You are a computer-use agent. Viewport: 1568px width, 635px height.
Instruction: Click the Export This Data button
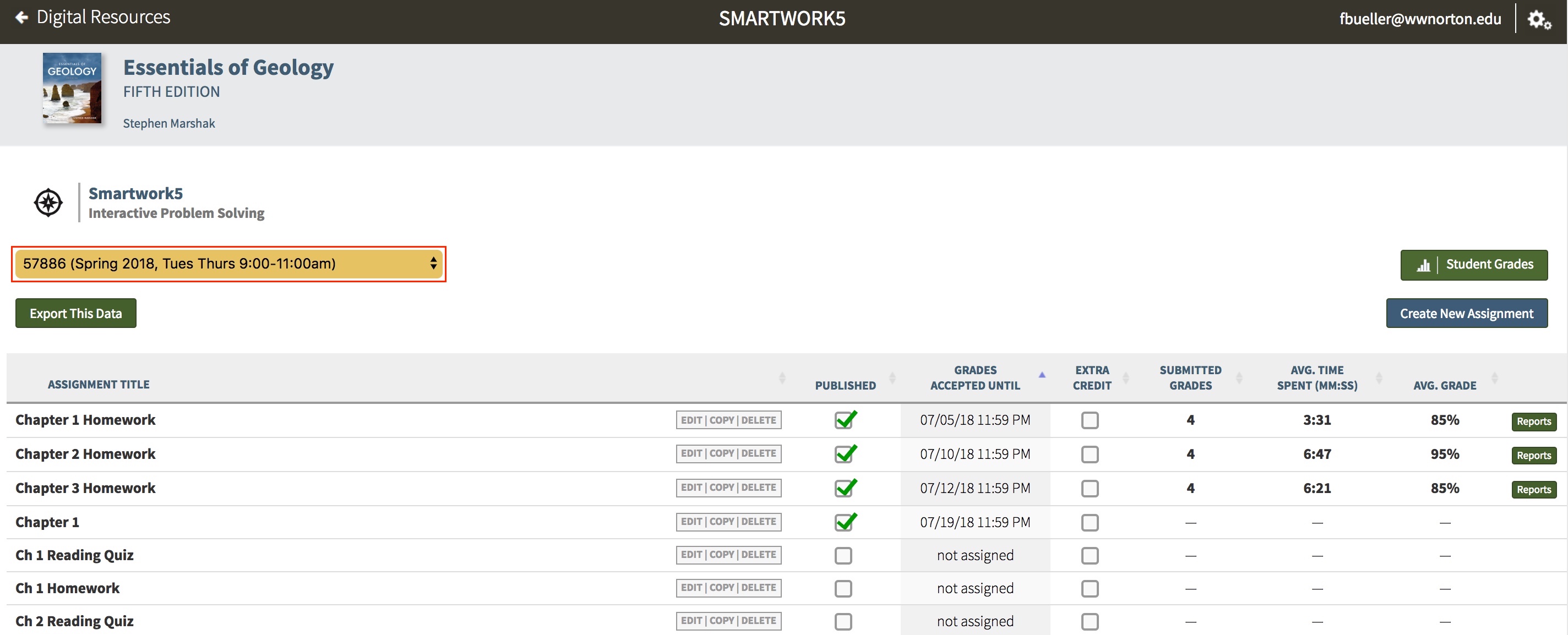[75, 313]
